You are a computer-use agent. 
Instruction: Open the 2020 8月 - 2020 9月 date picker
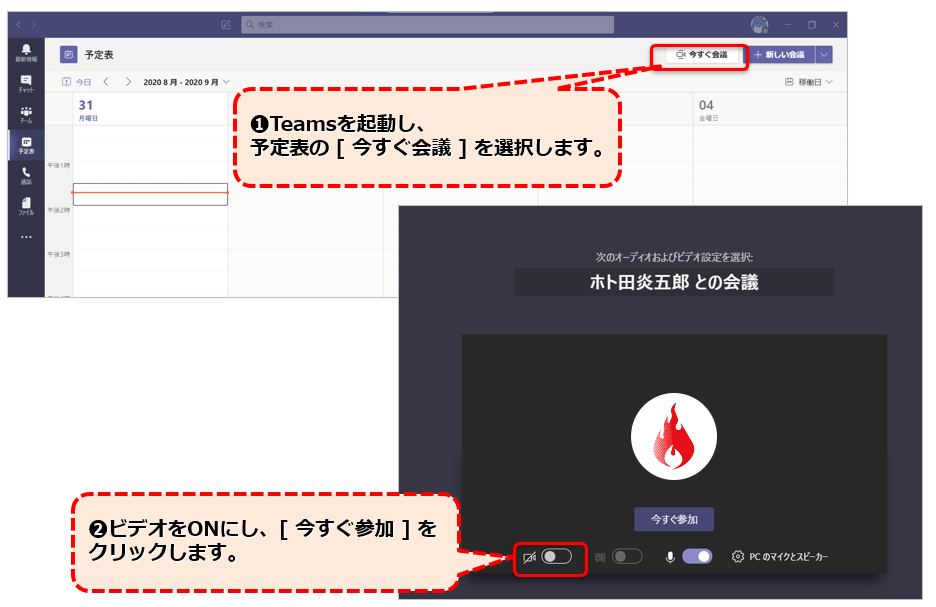(186, 82)
